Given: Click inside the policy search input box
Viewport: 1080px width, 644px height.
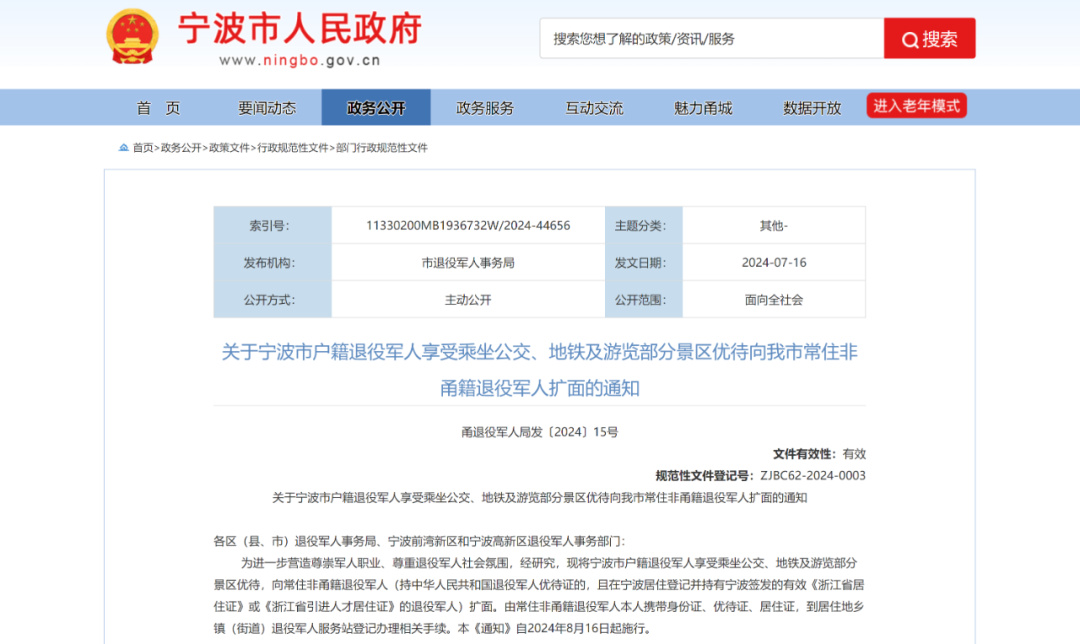Looking at the screenshot, I should (700, 38).
